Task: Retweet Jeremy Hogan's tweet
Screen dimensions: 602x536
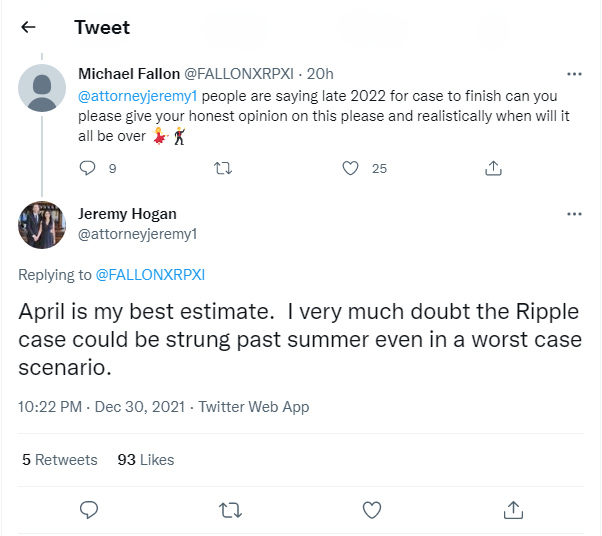Action: pyautogui.click(x=230, y=510)
